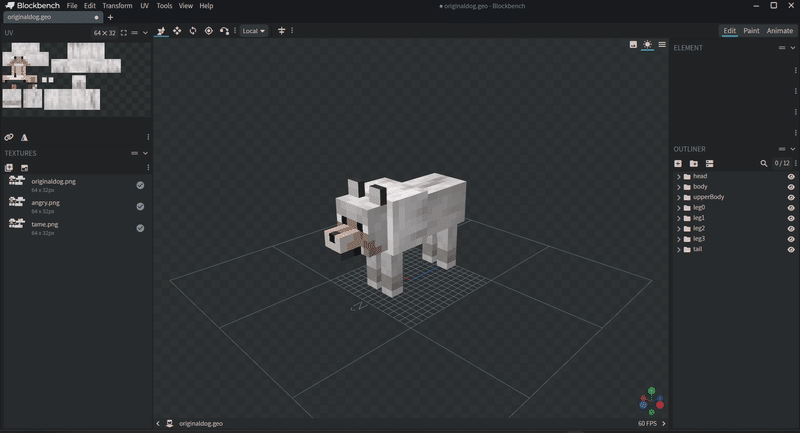Collapse the UV panel
Image resolution: width=800 pixels, height=433 pixels.
[x=145, y=33]
